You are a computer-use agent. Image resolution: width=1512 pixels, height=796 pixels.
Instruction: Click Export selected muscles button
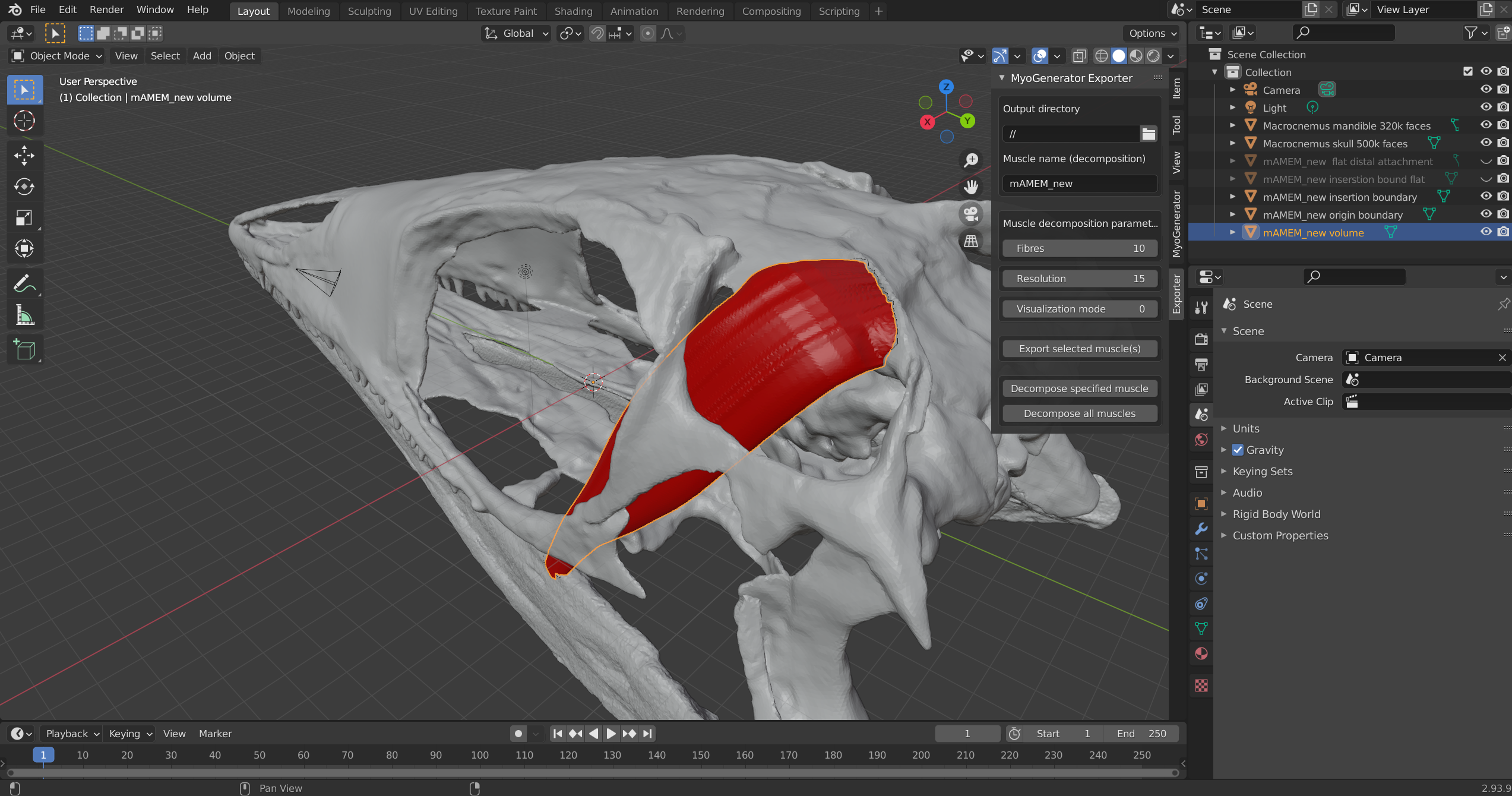tap(1079, 348)
